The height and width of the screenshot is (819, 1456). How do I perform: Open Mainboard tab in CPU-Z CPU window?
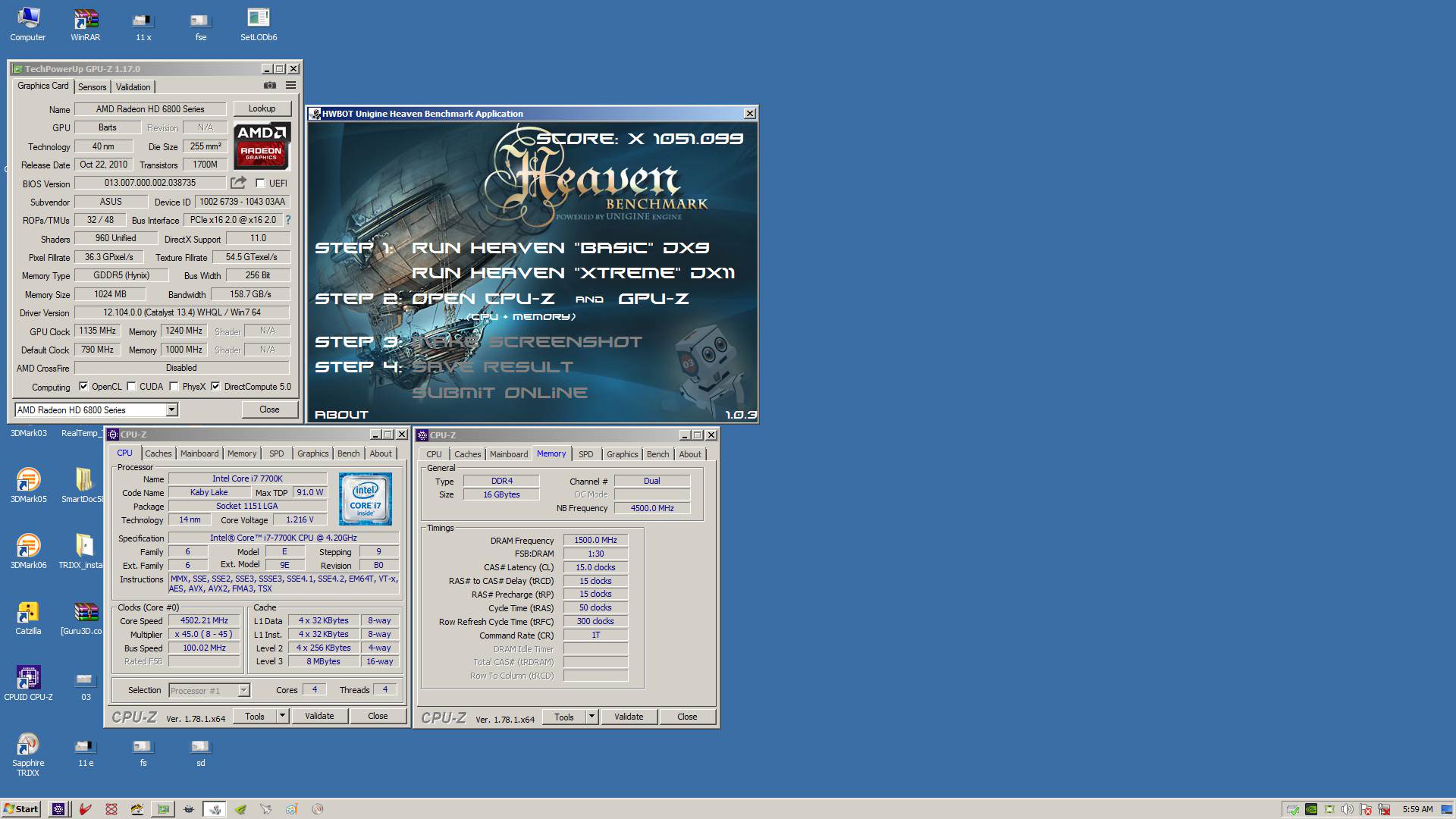tap(199, 453)
